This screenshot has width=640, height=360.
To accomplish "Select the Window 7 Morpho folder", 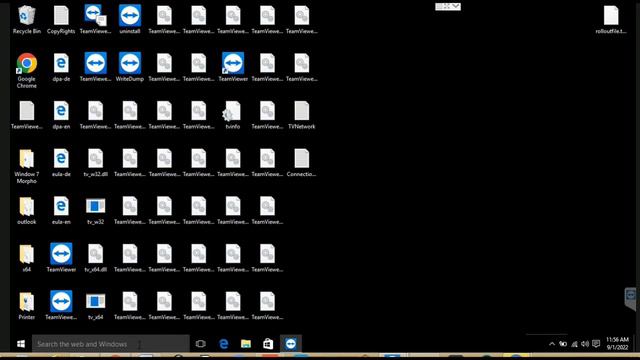I will coord(27,166).
